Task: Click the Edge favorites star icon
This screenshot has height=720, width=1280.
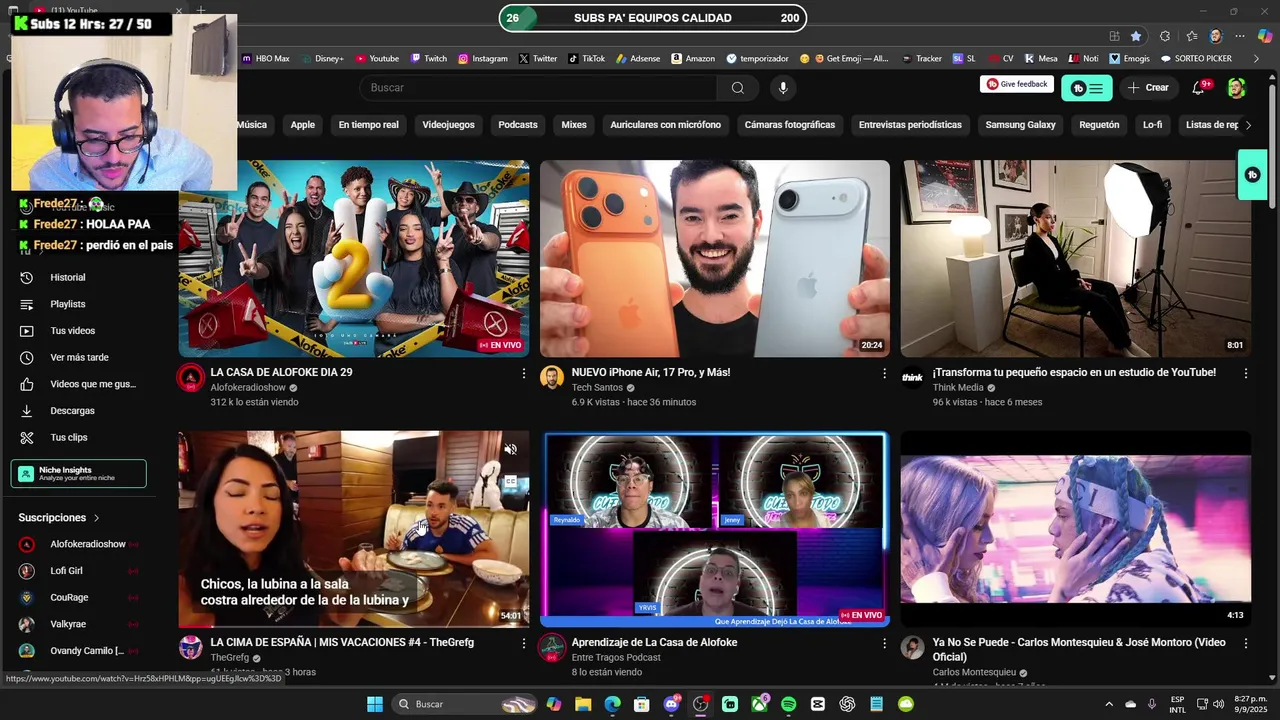Action: [x=1136, y=36]
